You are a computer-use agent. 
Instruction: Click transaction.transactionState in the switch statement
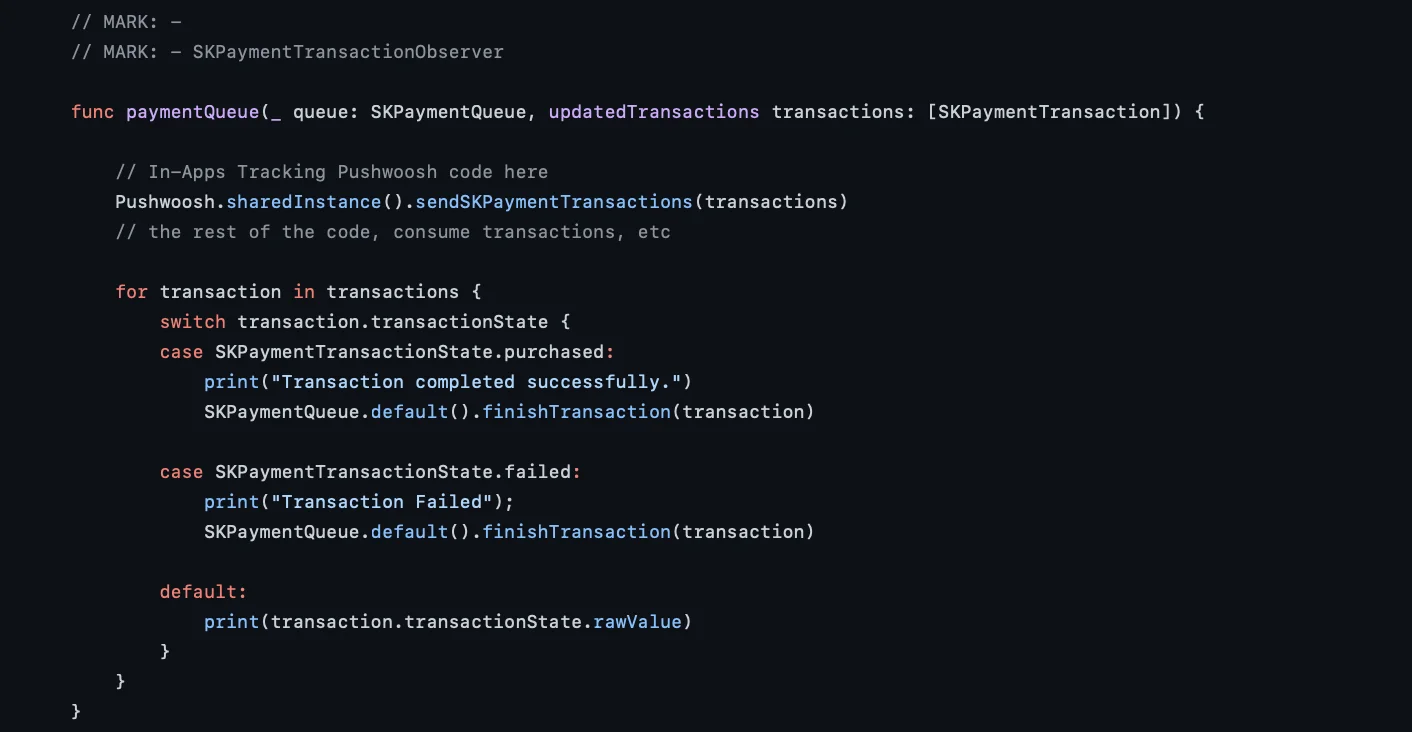pos(391,321)
